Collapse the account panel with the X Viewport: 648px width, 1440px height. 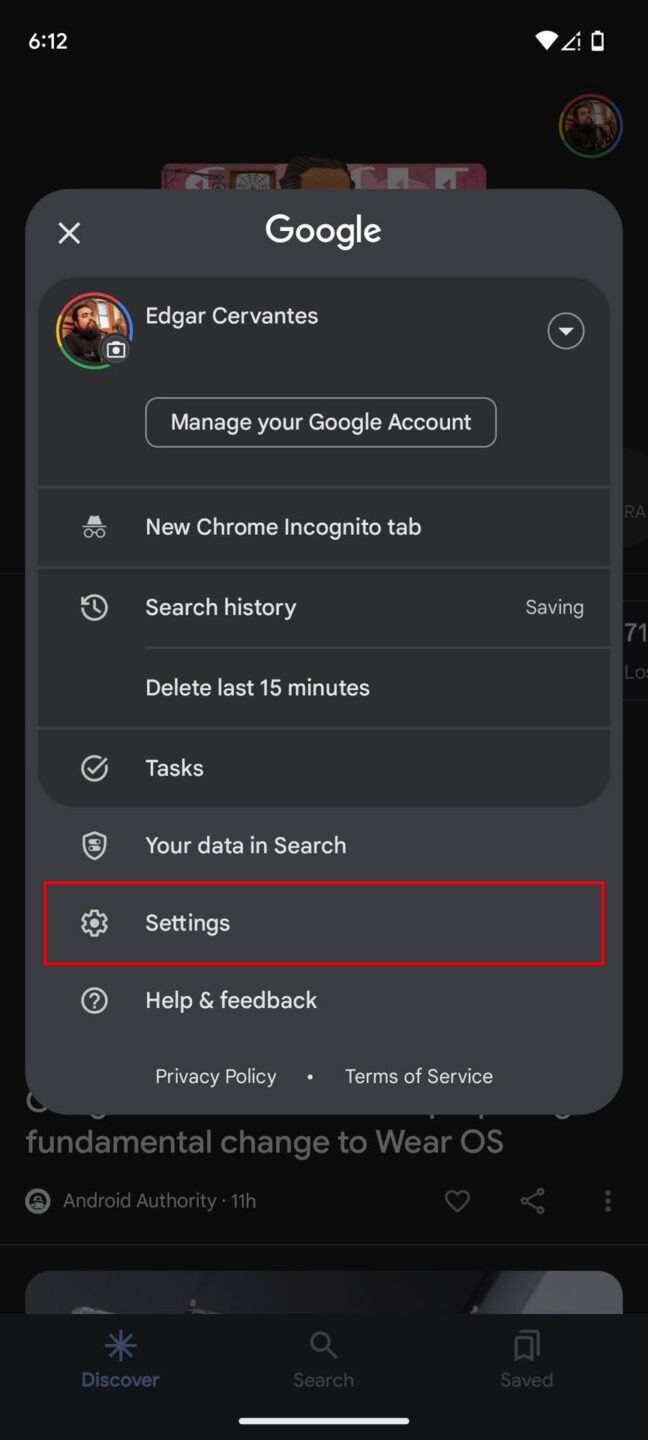pos(69,232)
